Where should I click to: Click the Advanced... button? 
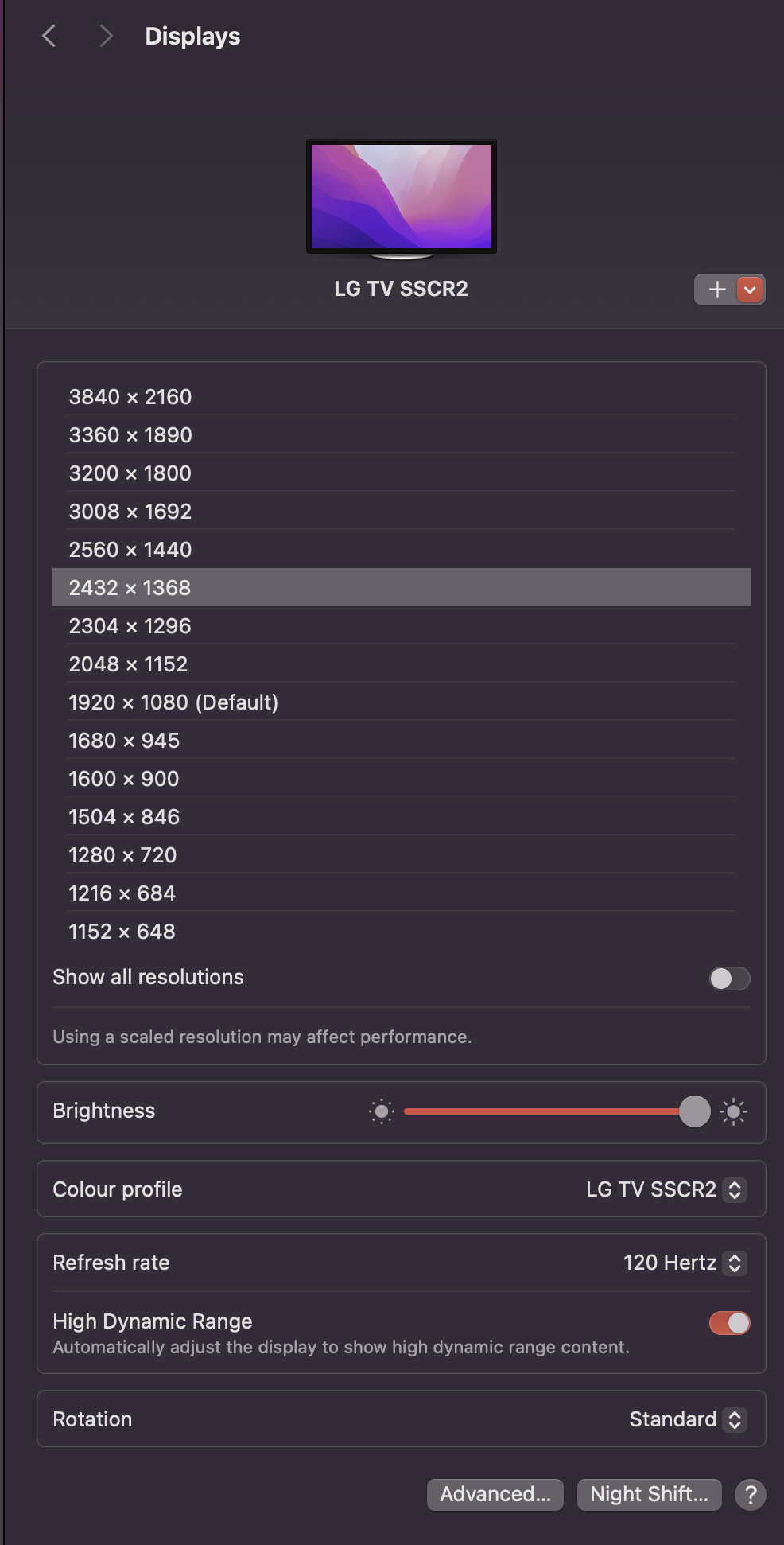coord(495,1494)
